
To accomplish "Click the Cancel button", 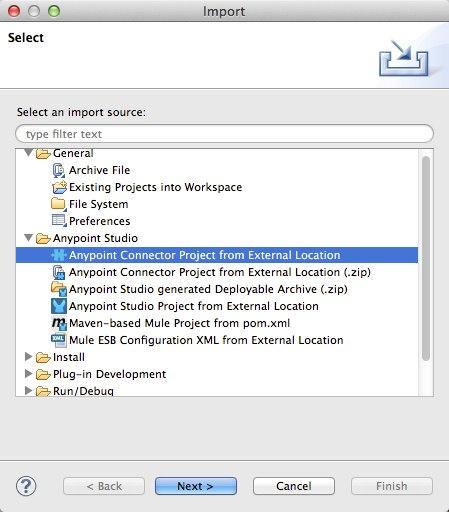I will (294, 486).
